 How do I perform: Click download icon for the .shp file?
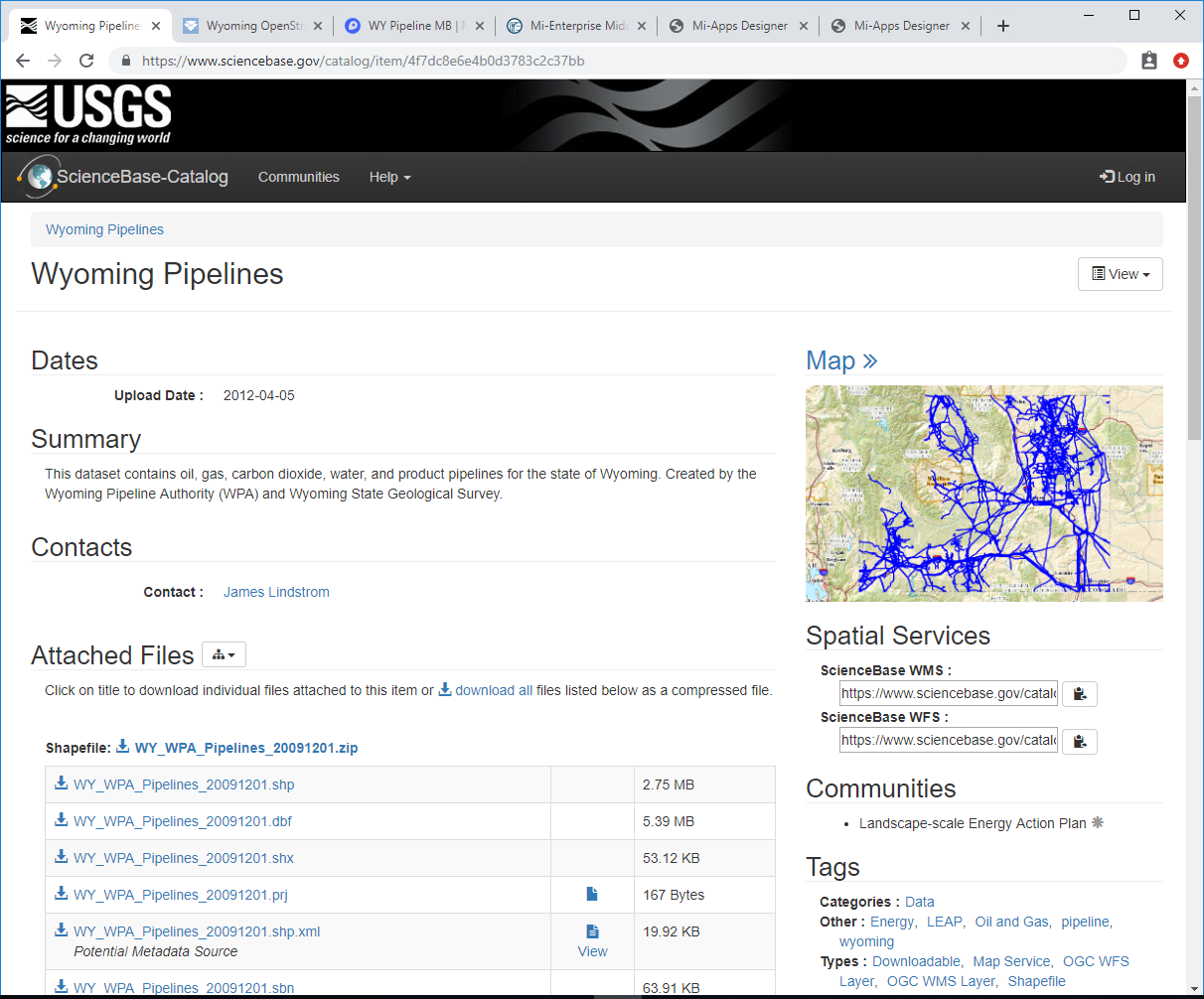(62, 784)
